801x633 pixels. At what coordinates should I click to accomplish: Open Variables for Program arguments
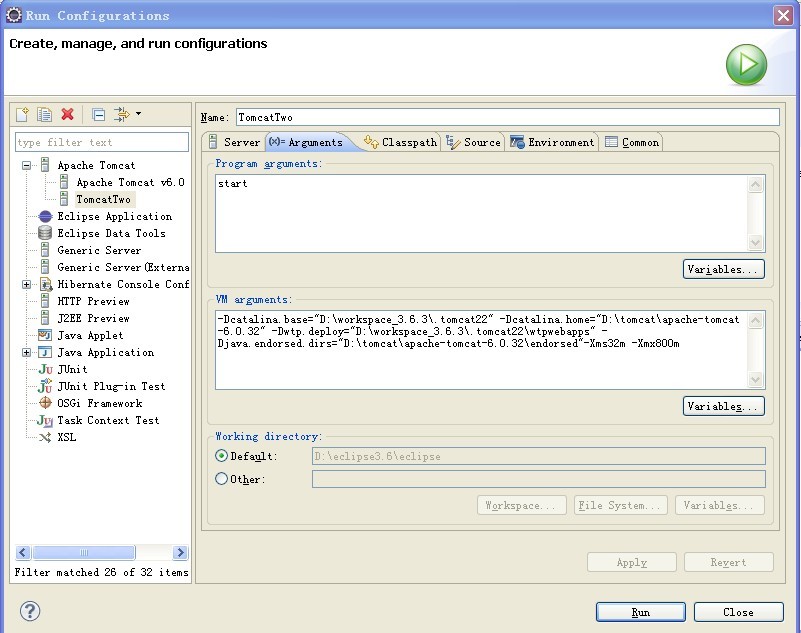[723, 269]
